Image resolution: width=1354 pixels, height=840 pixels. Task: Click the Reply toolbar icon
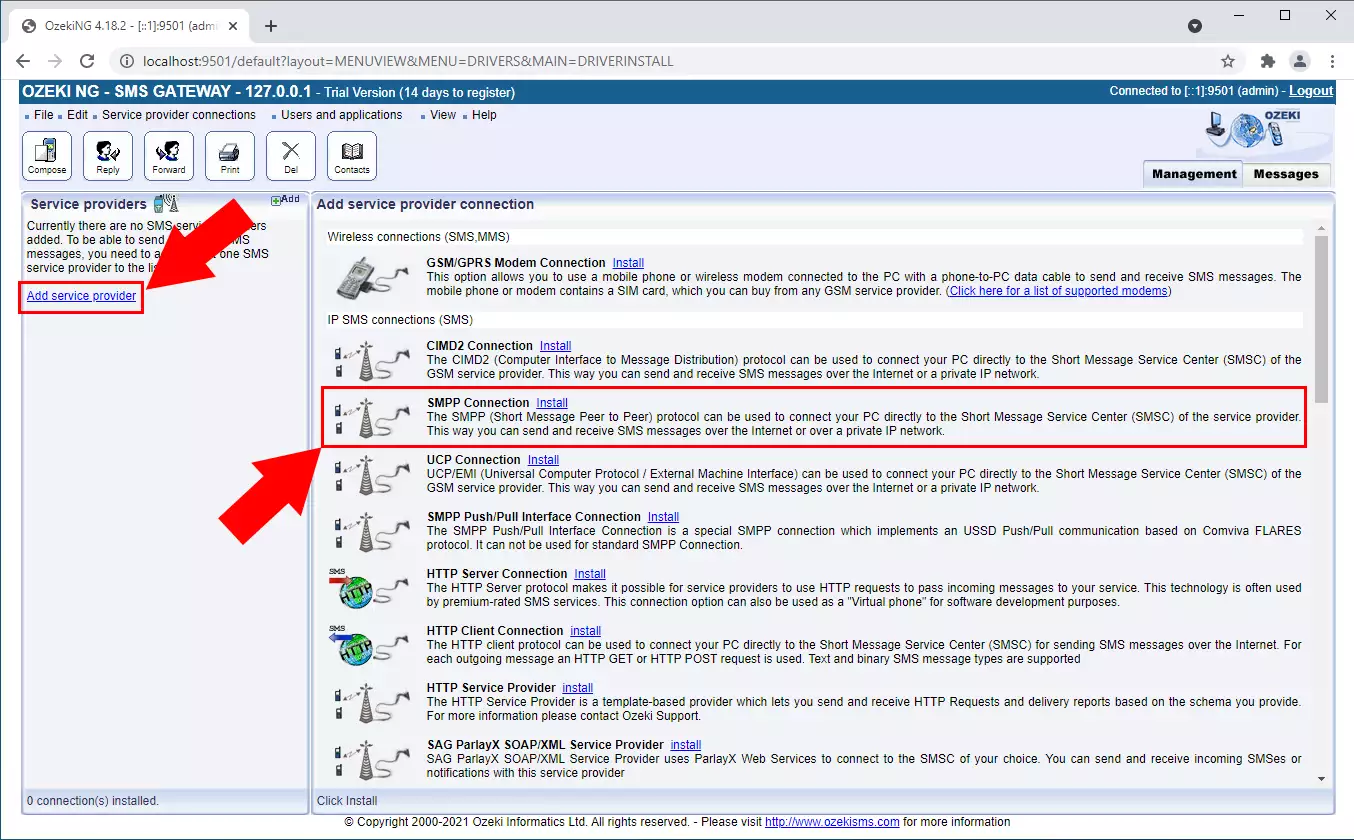(x=108, y=156)
